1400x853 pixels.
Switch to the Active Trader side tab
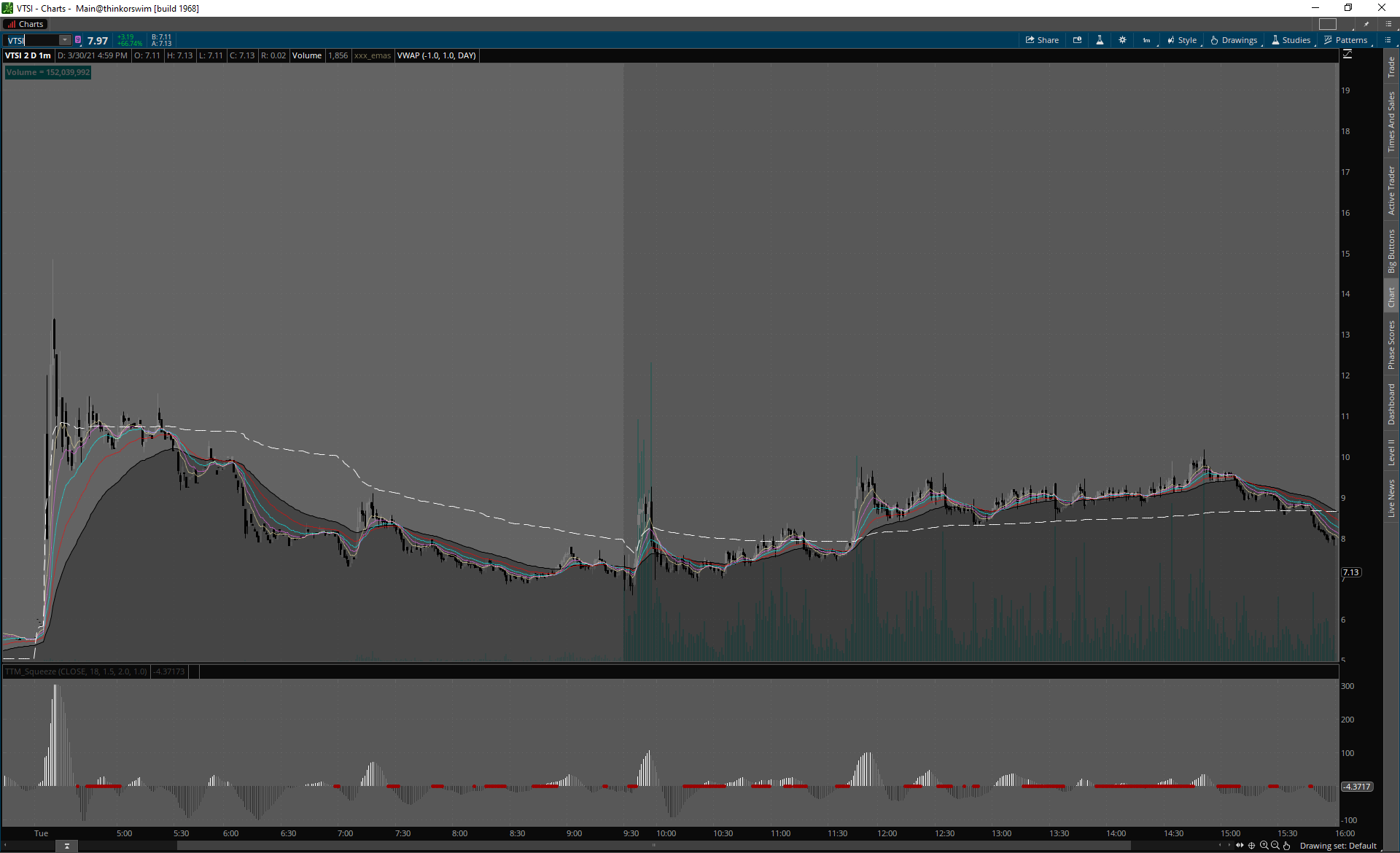point(1391,190)
